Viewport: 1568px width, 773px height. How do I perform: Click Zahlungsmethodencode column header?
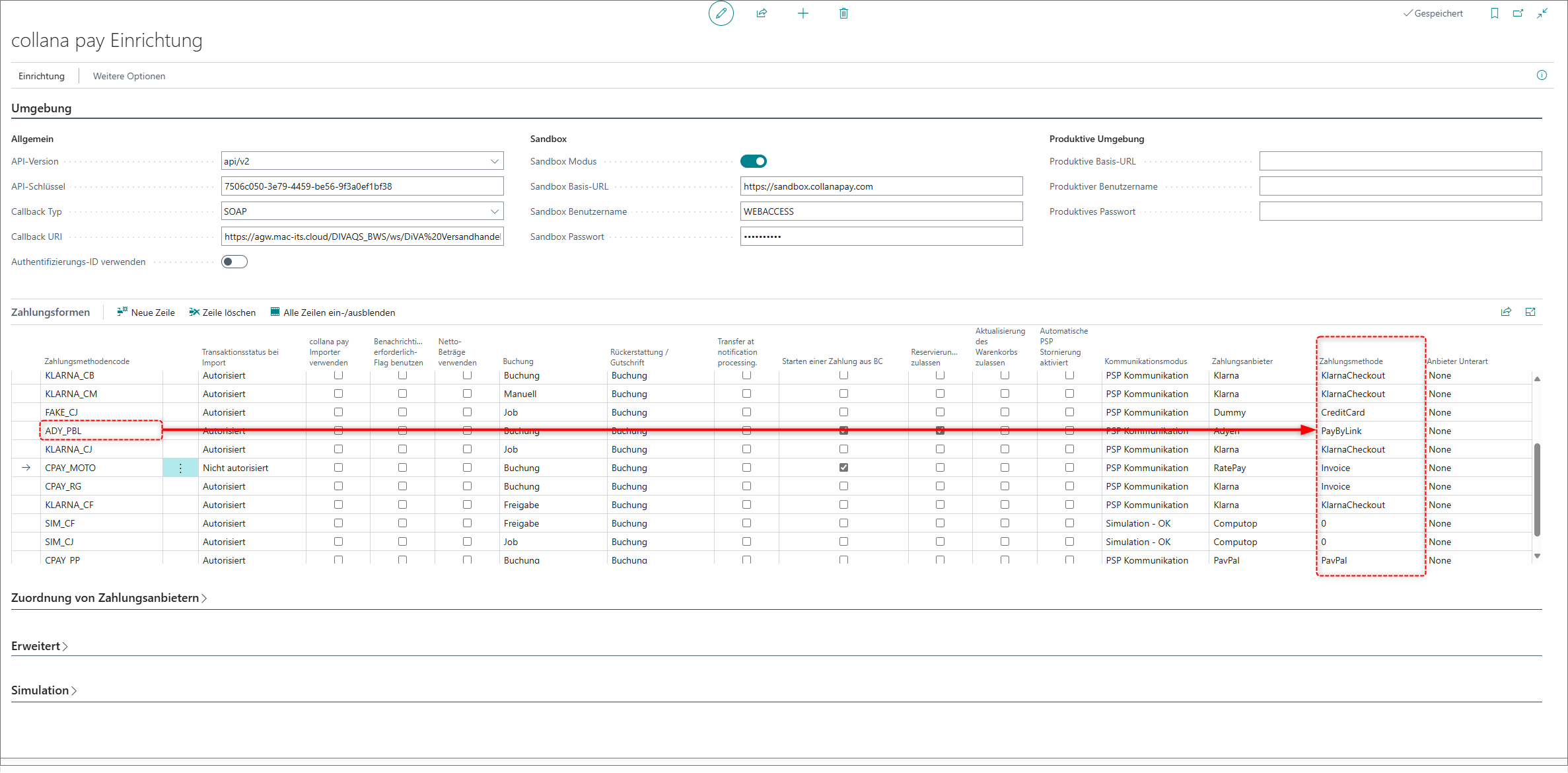pos(87,361)
